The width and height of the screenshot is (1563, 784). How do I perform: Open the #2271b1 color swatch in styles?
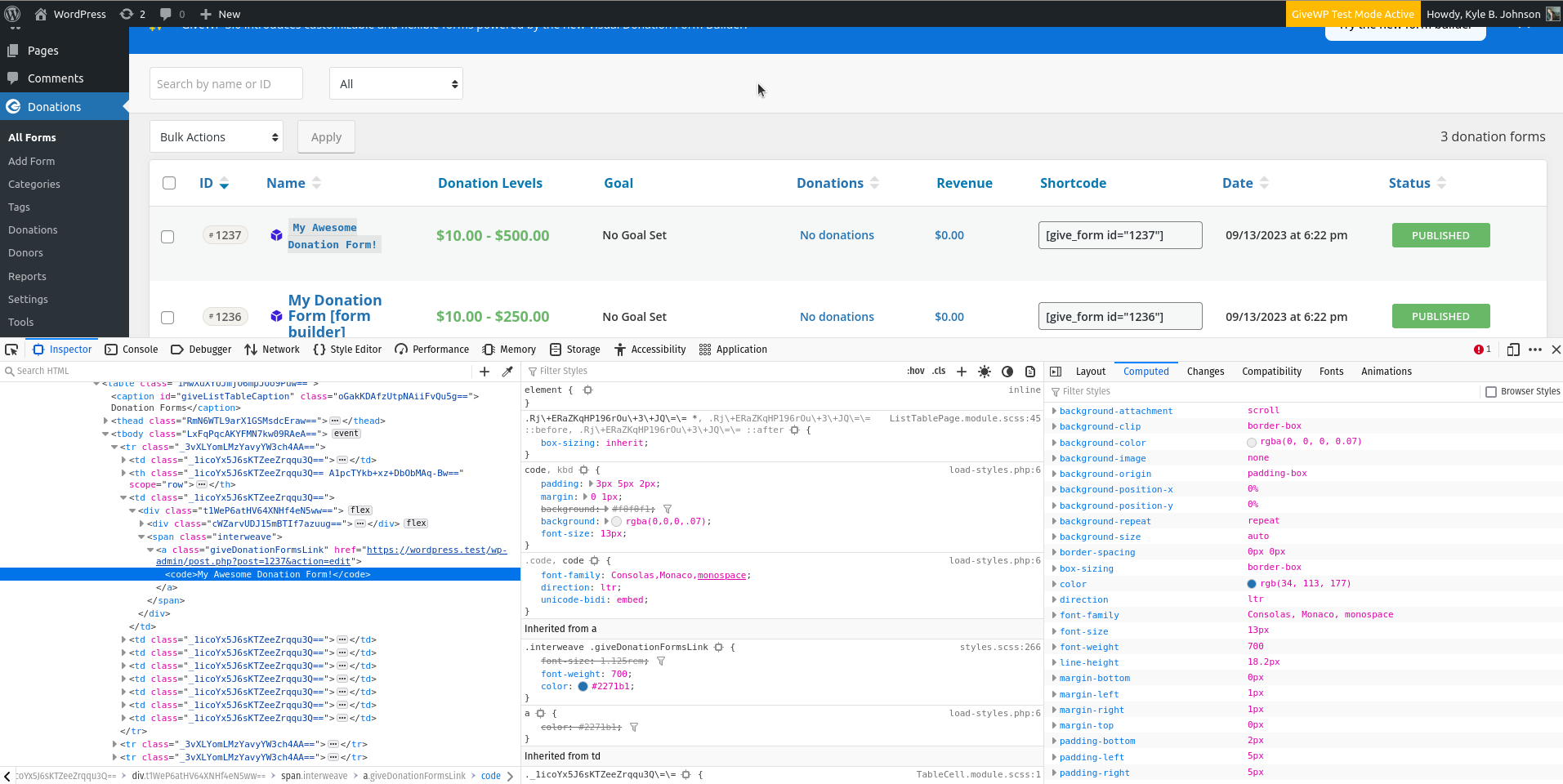click(583, 687)
